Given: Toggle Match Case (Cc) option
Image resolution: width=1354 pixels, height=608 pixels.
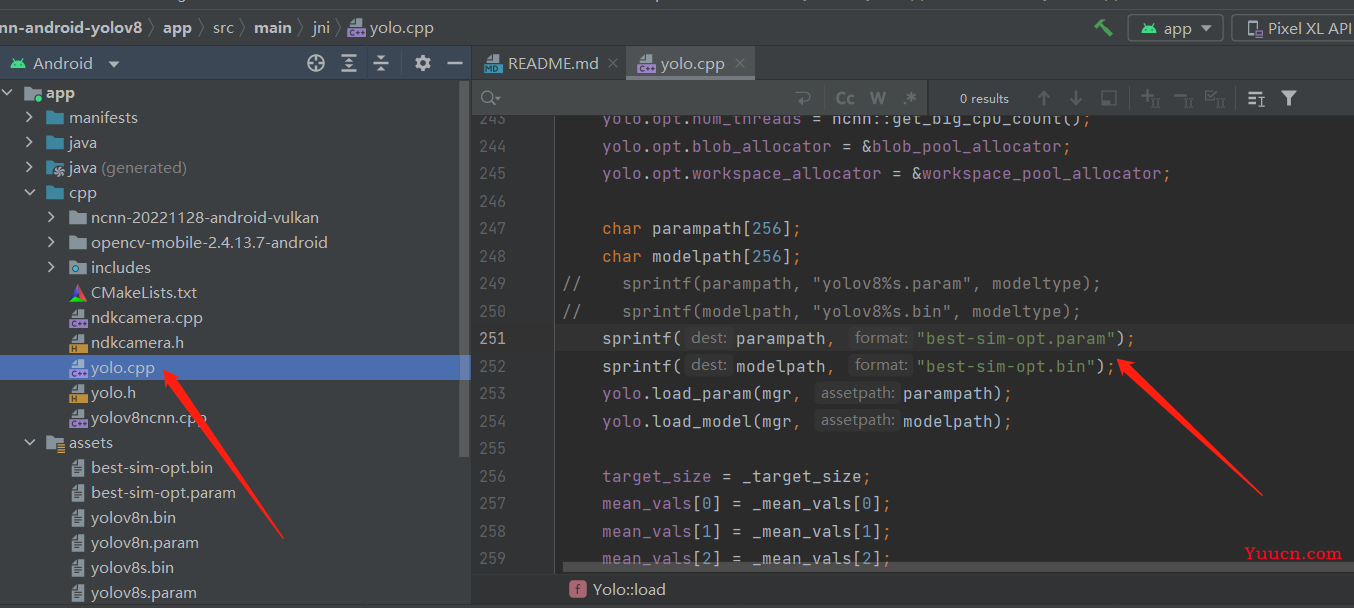Looking at the screenshot, I should (846, 98).
